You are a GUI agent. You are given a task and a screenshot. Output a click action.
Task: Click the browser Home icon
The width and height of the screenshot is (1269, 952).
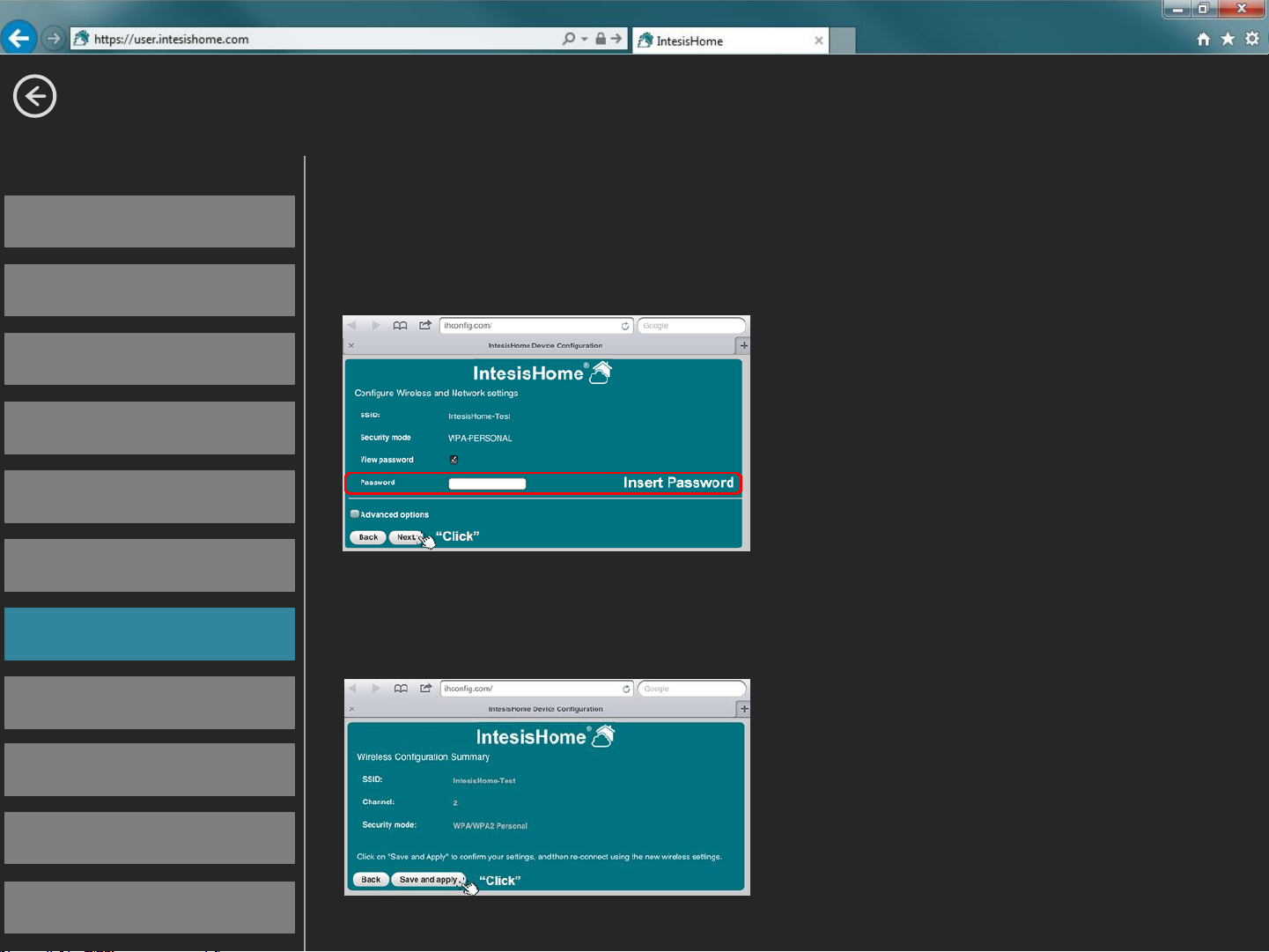(1204, 40)
